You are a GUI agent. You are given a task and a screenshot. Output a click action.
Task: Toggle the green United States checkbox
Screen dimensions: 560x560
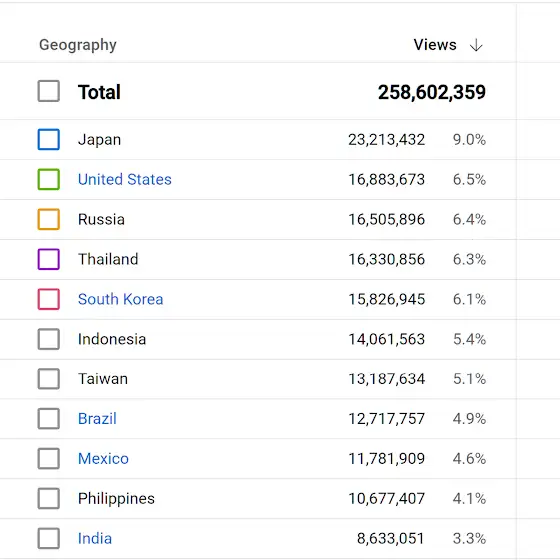click(49, 179)
